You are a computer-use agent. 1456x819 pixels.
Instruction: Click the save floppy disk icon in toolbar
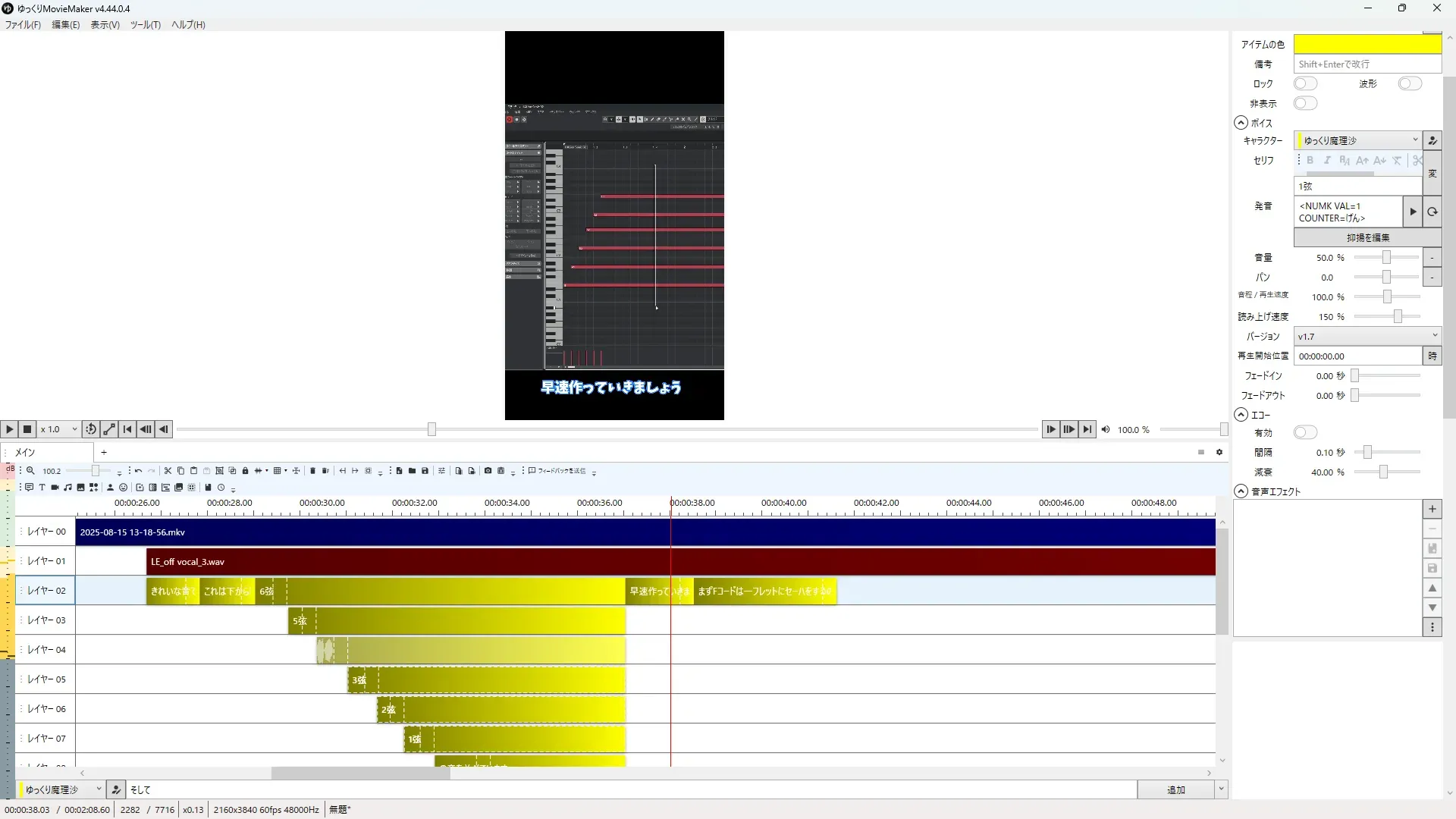[x=425, y=471]
